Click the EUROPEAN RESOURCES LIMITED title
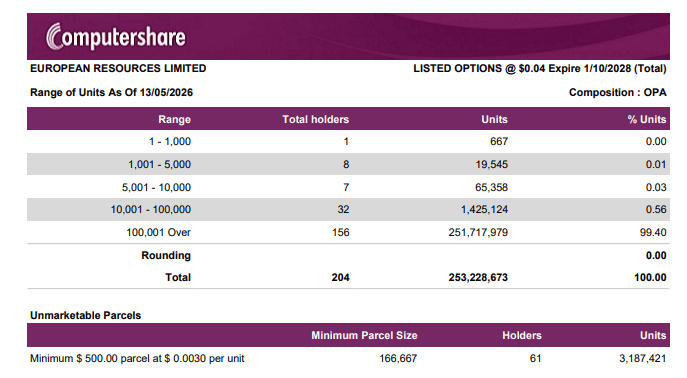Viewport: 687px width, 378px height. pos(118,68)
